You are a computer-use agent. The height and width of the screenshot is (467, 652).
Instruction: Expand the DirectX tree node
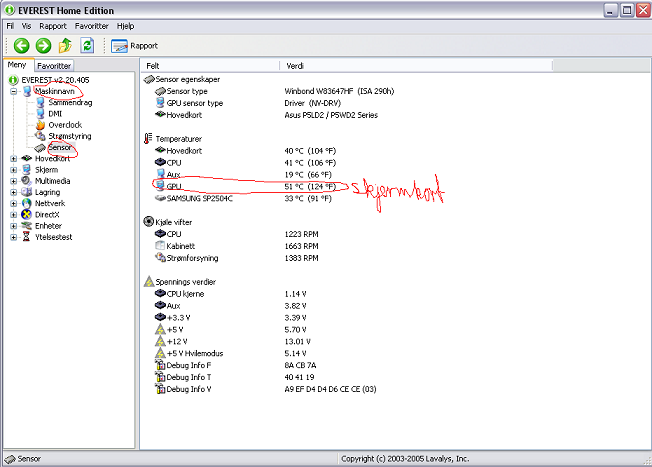pyautogui.click(x=13, y=215)
